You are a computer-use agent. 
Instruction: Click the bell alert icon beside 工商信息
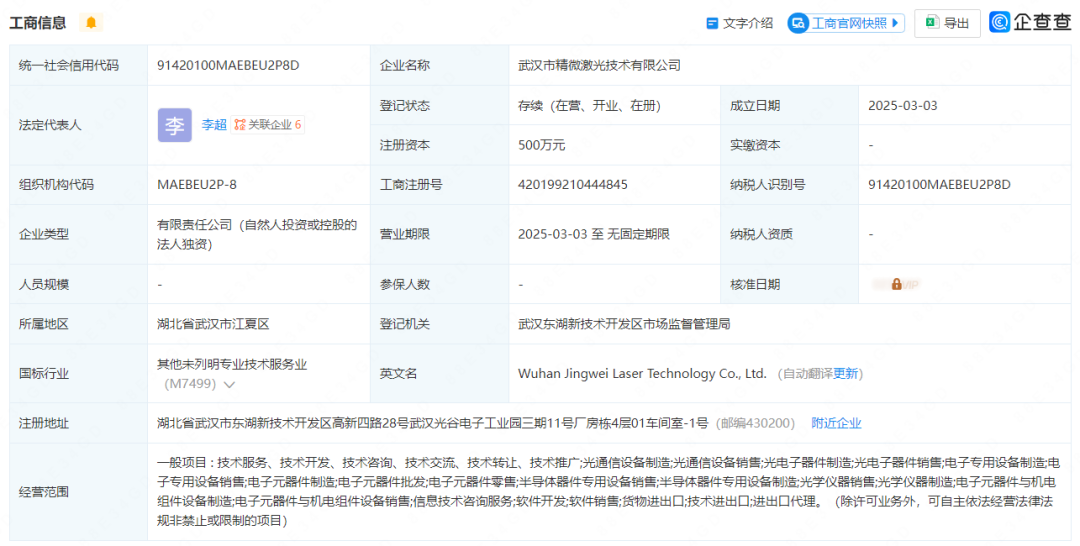tap(91, 23)
